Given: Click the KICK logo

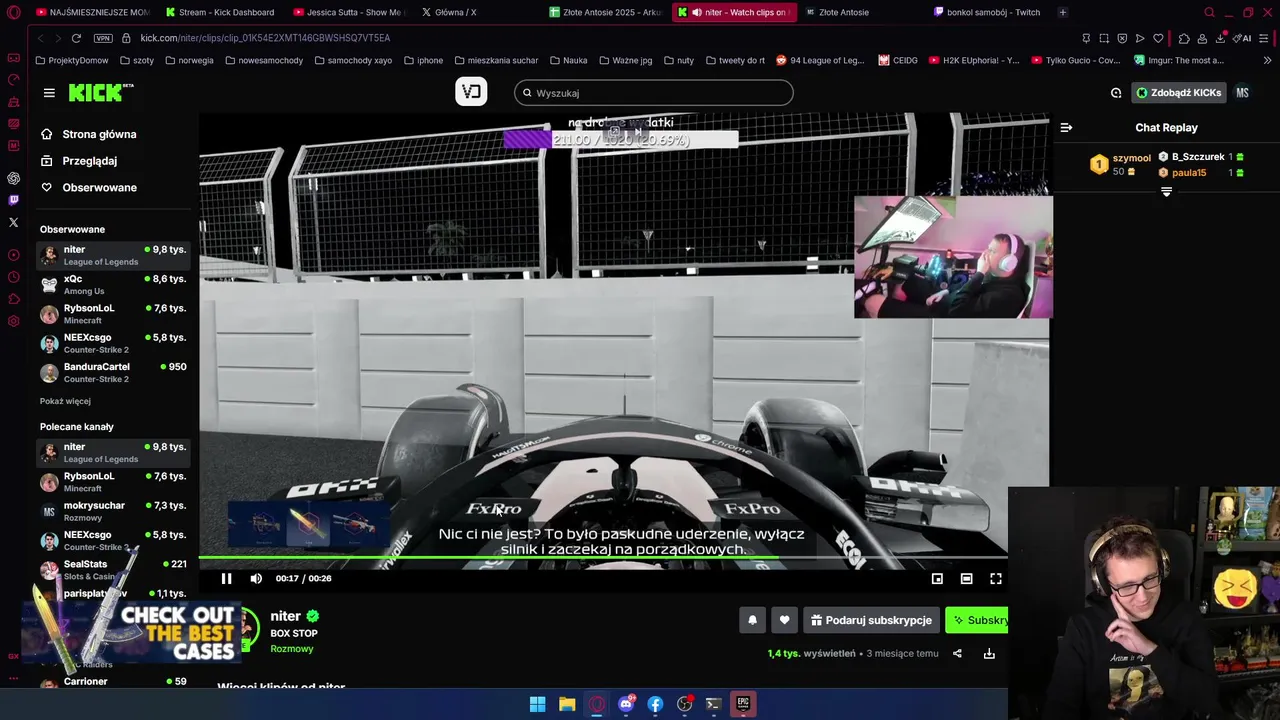Looking at the screenshot, I should tap(101, 92).
